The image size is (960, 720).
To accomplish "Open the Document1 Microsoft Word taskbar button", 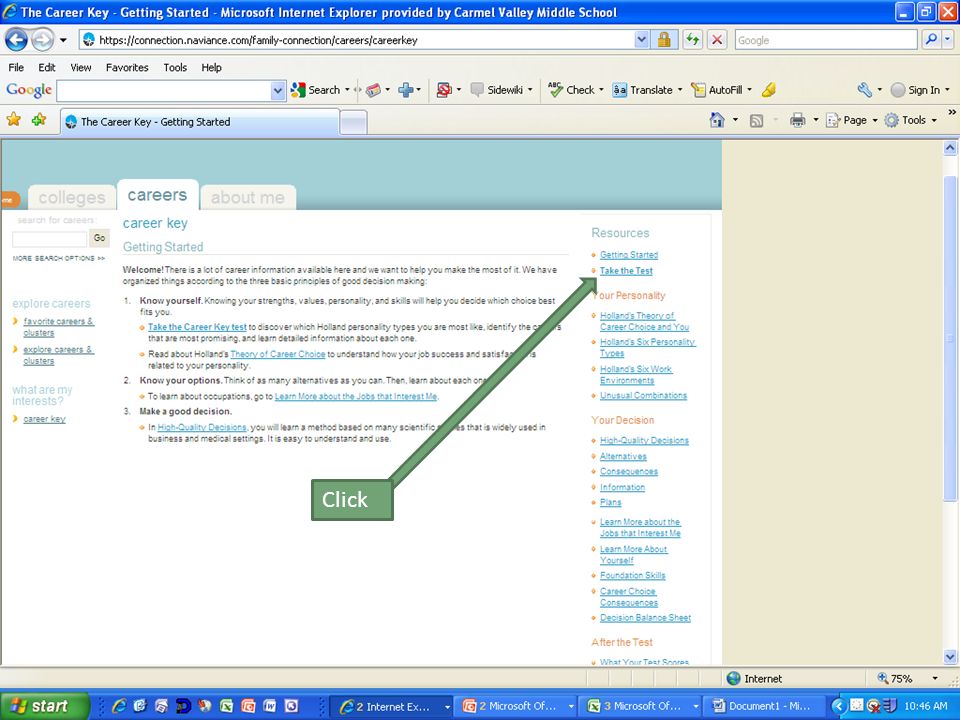I will [x=763, y=706].
